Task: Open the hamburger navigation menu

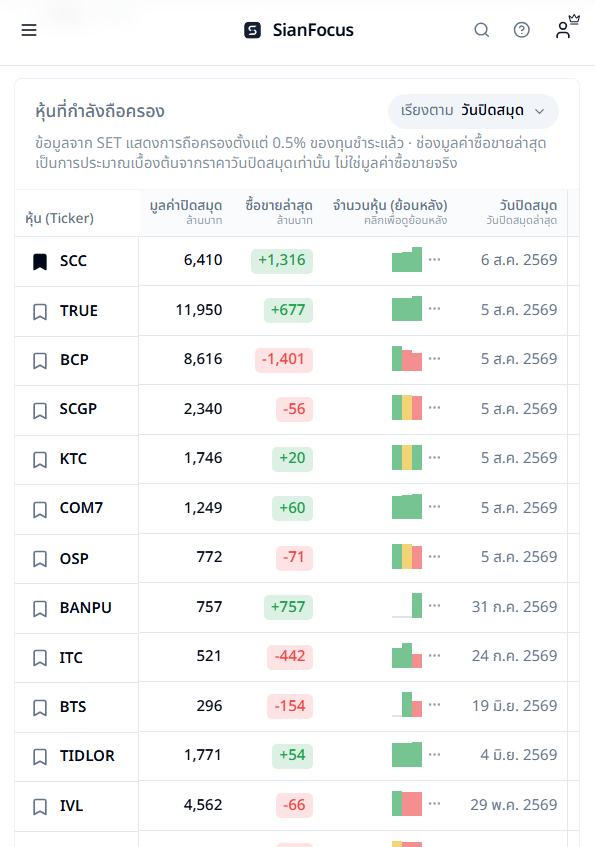Action: pos(29,30)
